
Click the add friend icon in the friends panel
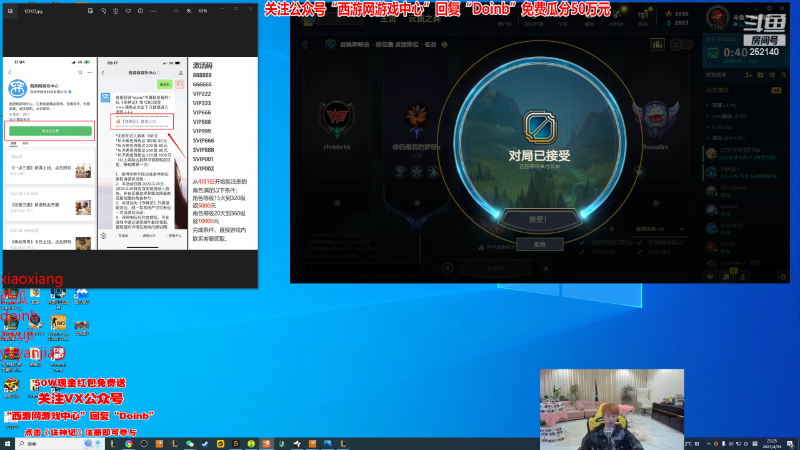pos(748,75)
